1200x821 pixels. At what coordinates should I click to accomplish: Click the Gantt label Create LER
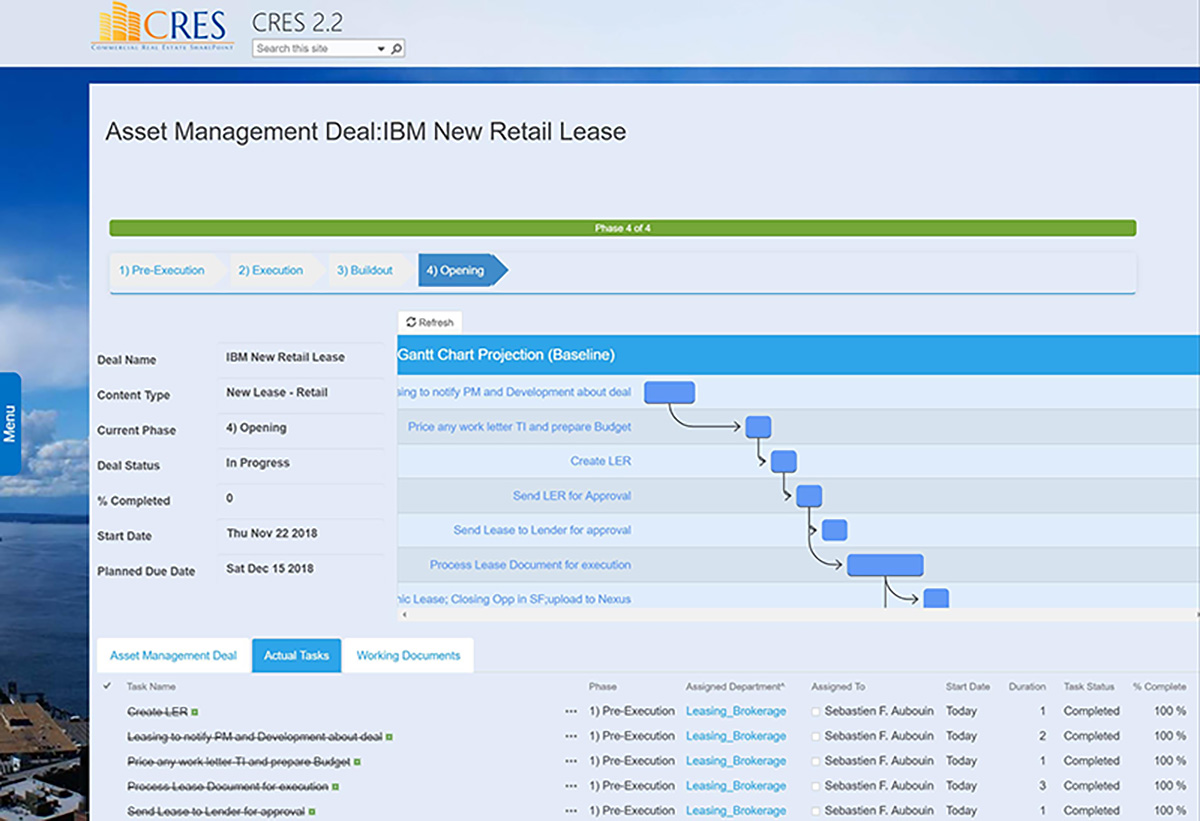click(x=601, y=461)
